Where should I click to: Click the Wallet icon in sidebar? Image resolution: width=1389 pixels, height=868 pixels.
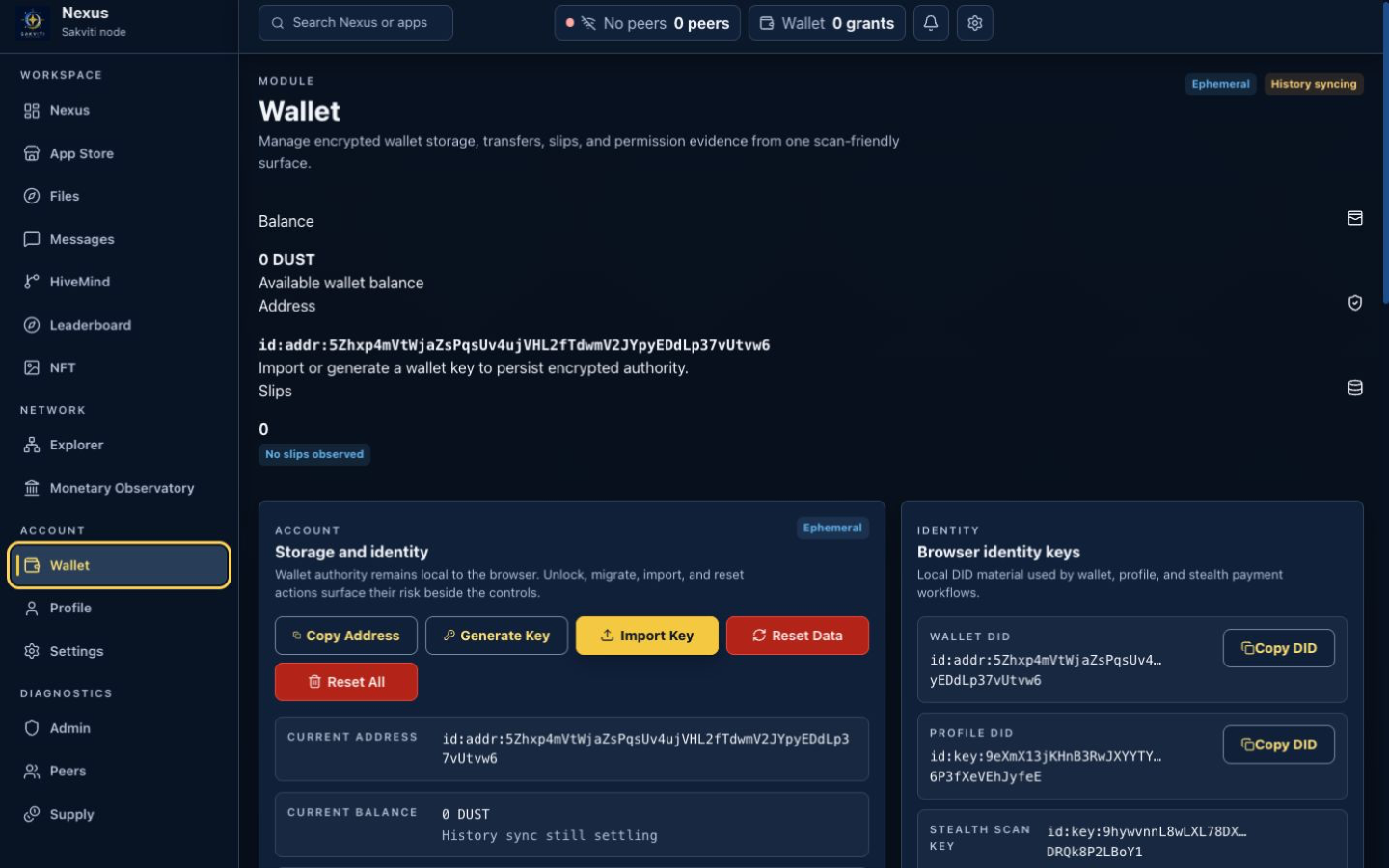32,565
